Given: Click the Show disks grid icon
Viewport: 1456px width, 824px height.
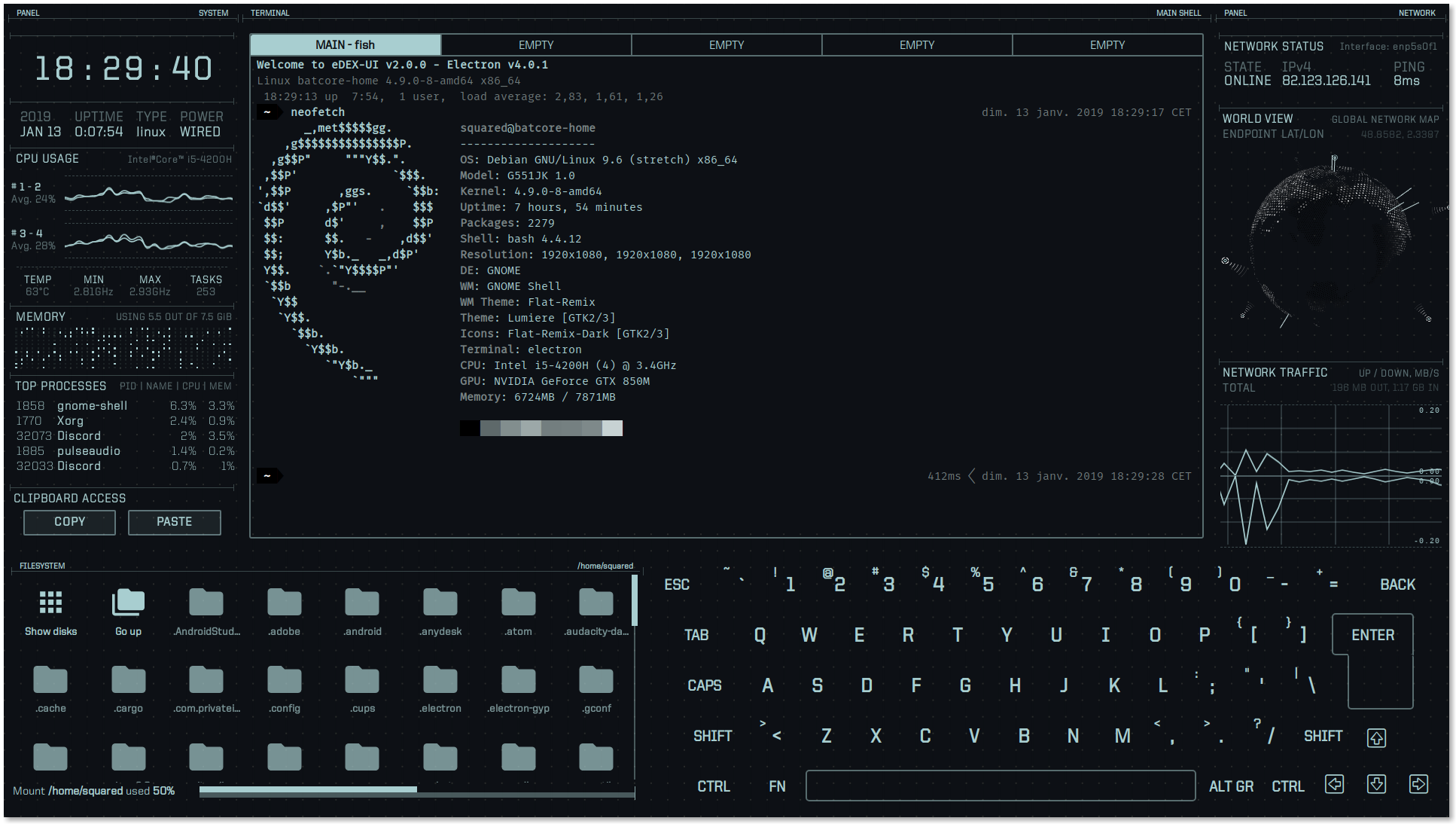Looking at the screenshot, I should pyautogui.click(x=50, y=601).
